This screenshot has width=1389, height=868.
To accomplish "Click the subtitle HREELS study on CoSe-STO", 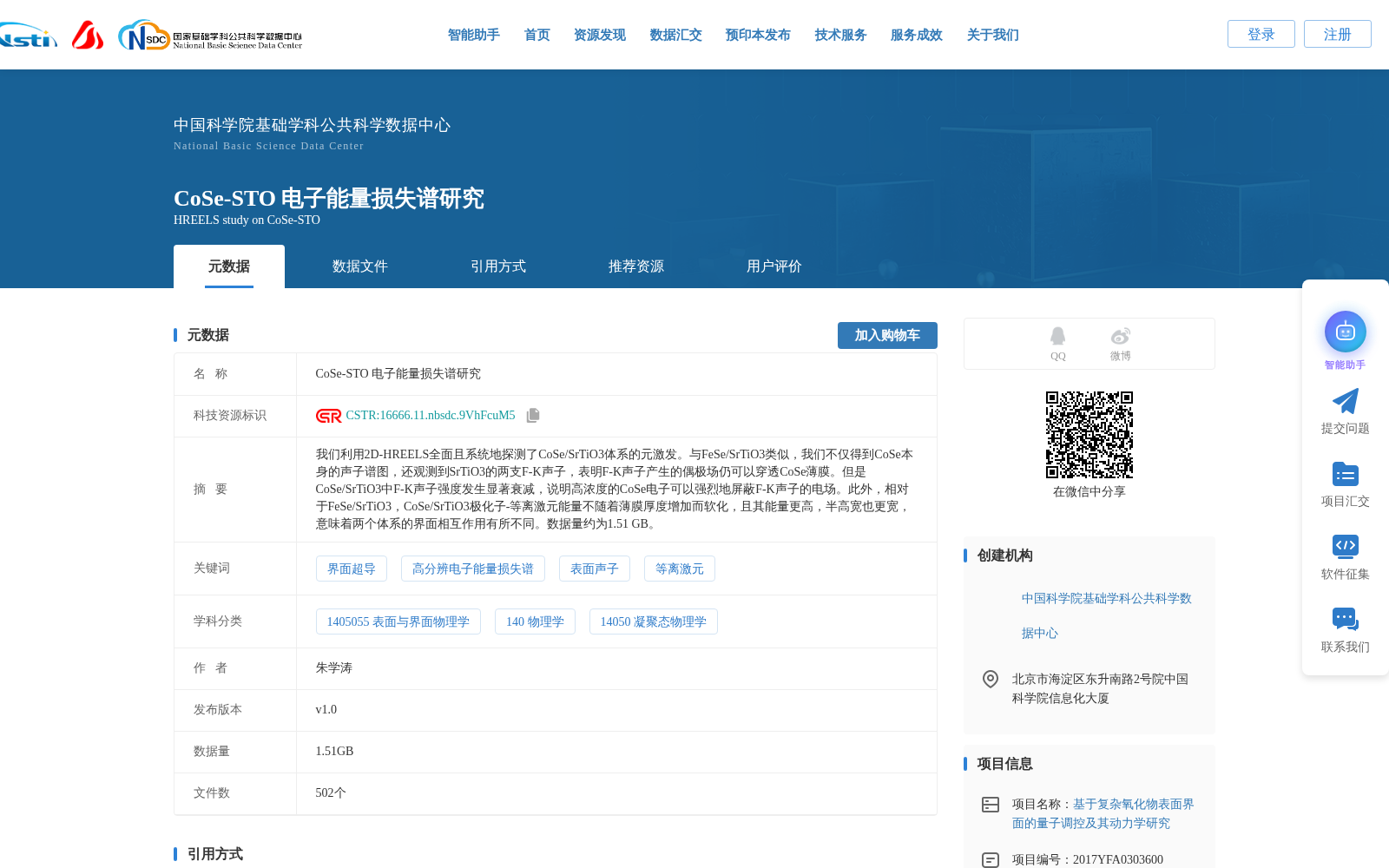I will (x=247, y=220).
